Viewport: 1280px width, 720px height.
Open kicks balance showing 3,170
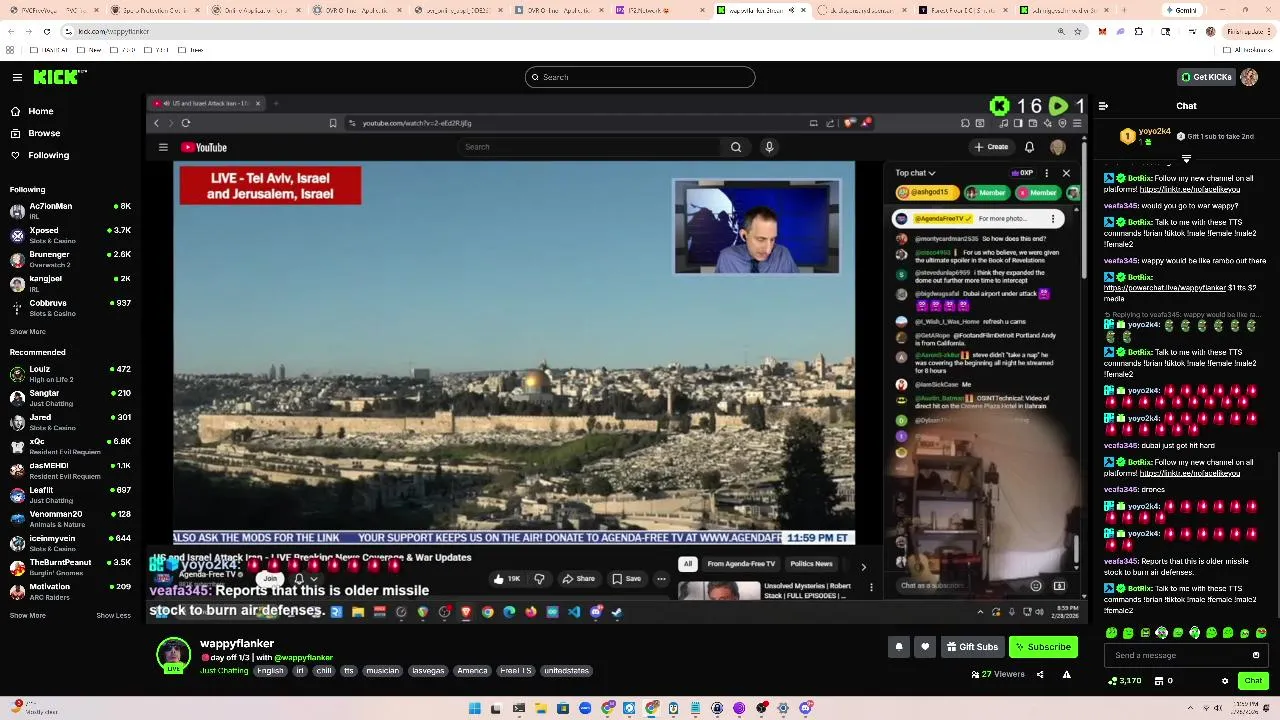click(x=1126, y=681)
